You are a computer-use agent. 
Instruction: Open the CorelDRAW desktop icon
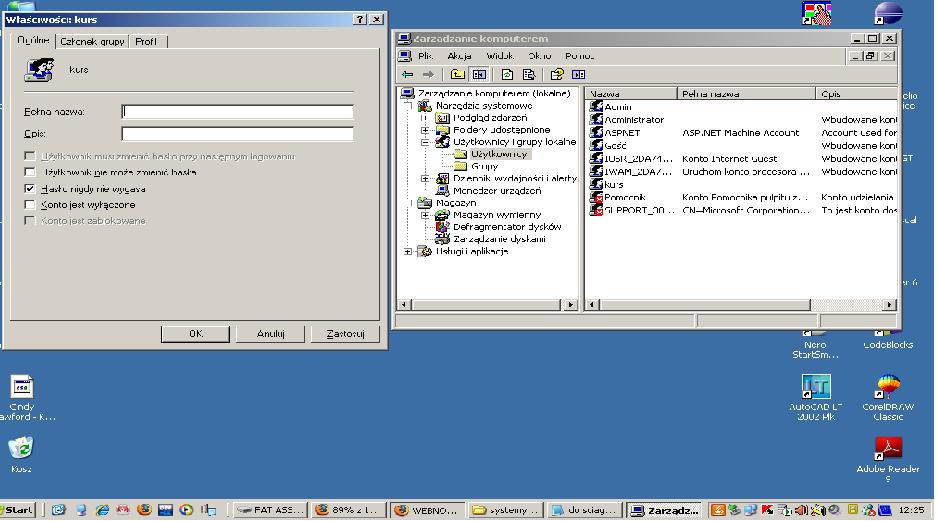[x=887, y=387]
